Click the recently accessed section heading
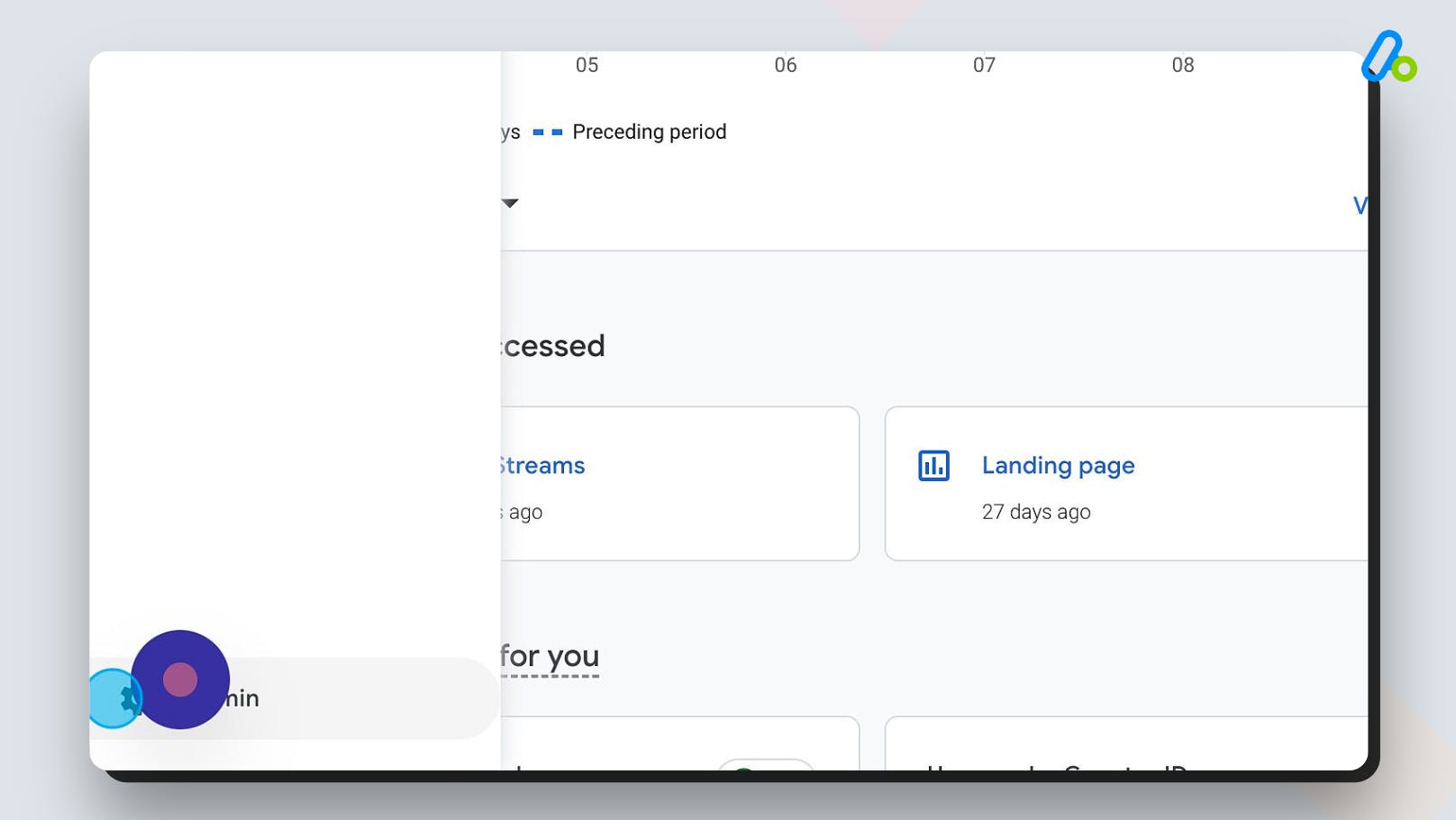The image size is (1456, 820). pyautogui.click(x=553, y=346)
